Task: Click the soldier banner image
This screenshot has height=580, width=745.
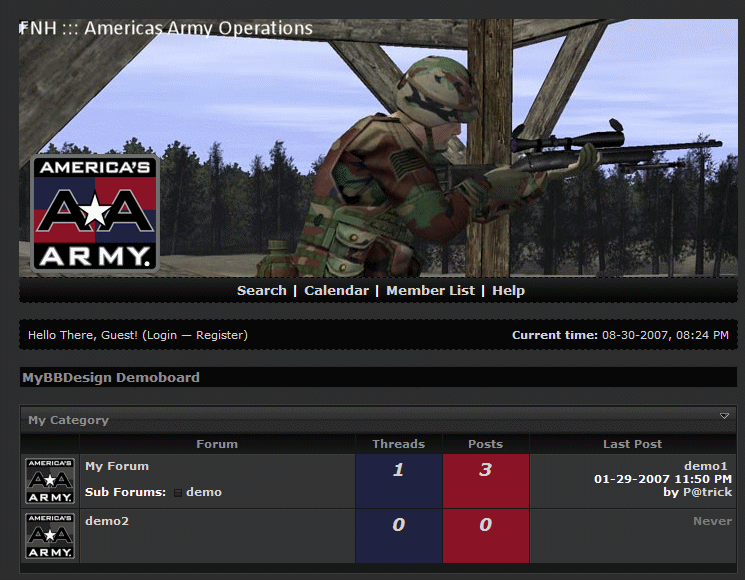Action: [x=378, y=148]
